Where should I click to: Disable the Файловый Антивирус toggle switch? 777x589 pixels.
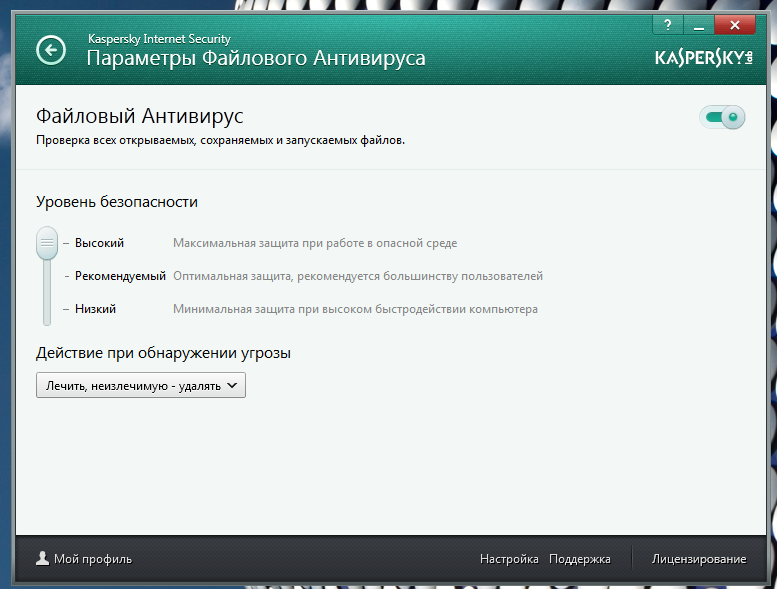pos(722,119)
